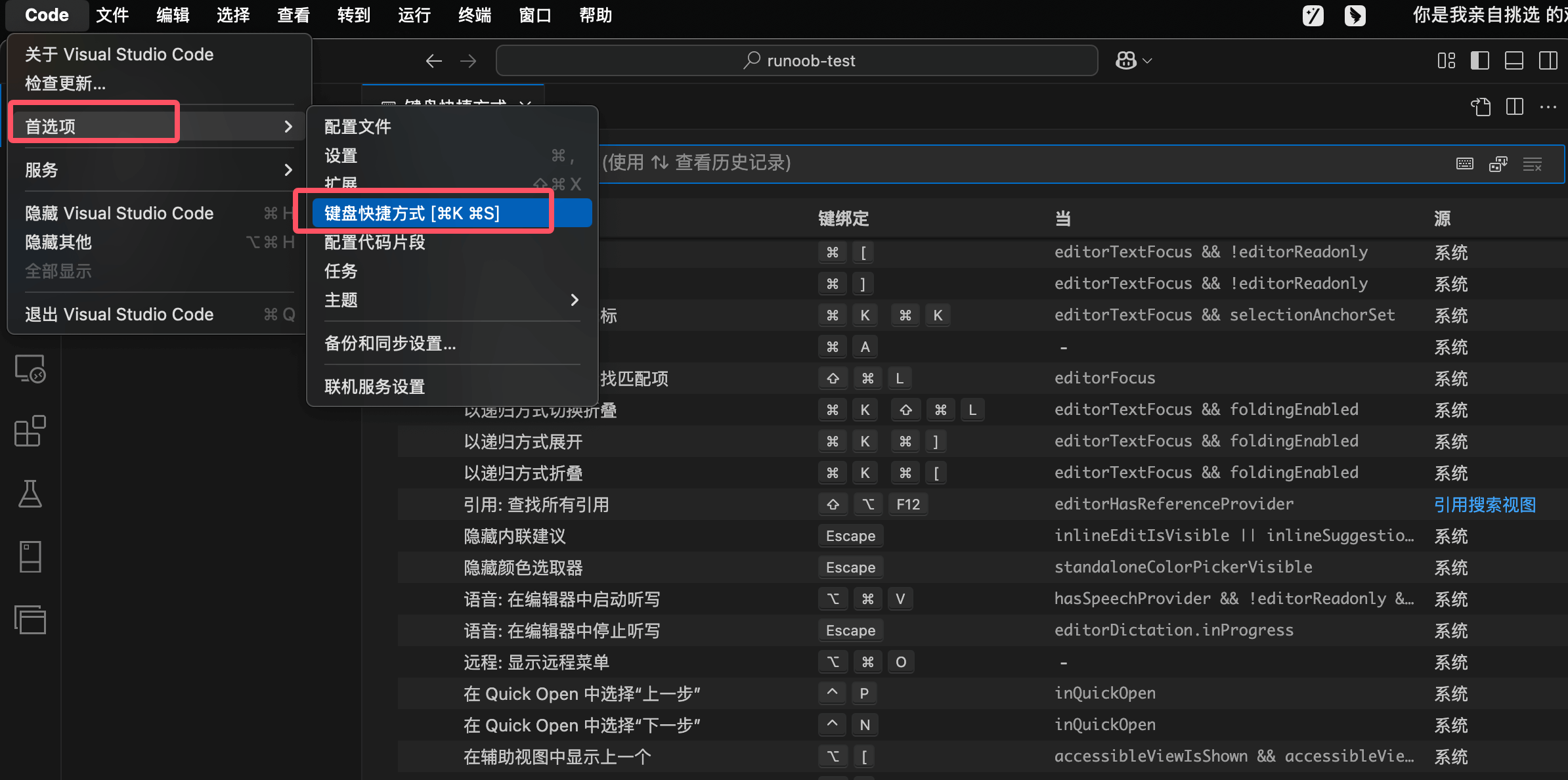Image resolution: width=1568 pixels, height=780 pixels.
Task: Click the 引用搜索视图 source link
Action: tap(1485, 504)
